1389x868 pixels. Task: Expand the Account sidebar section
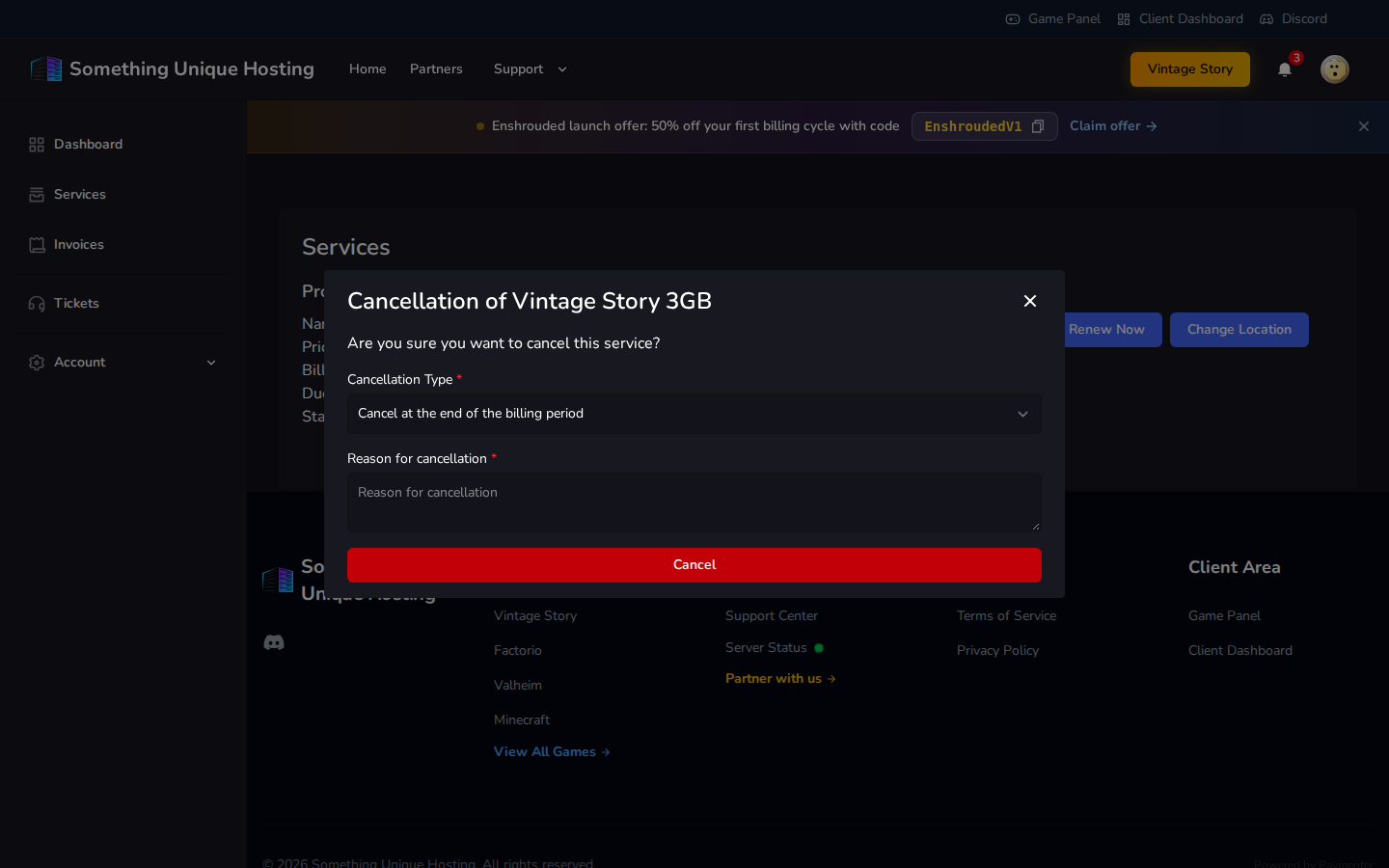(123, 363)
